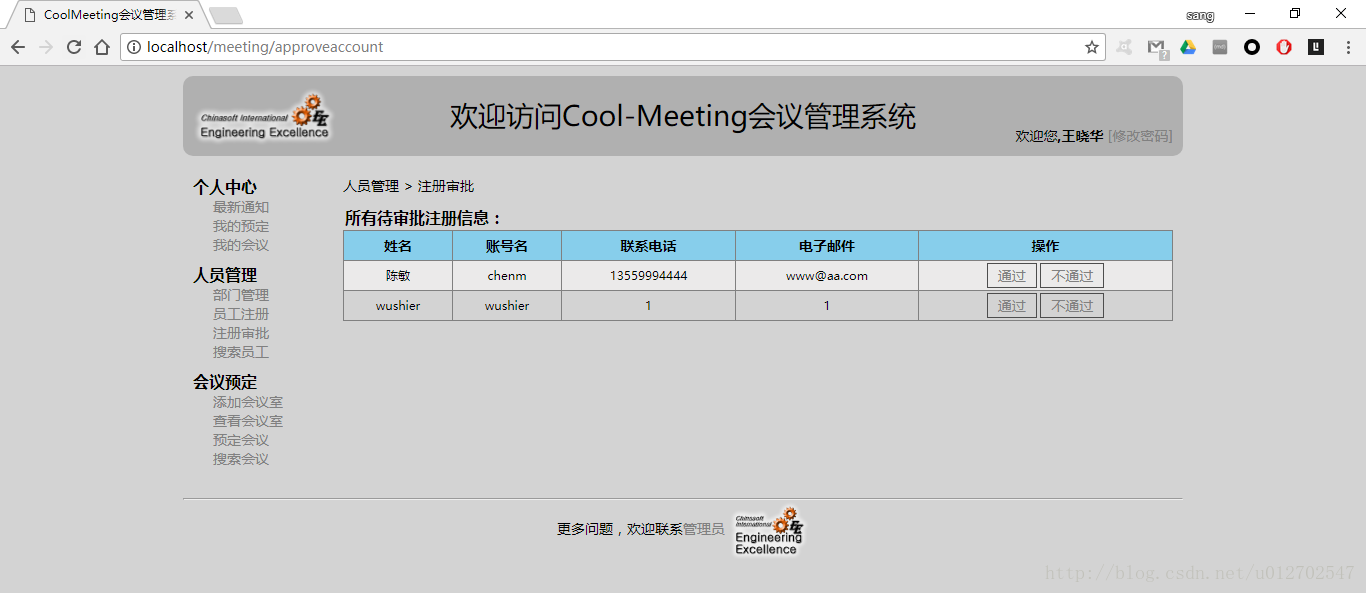Close the CoolMeeting browser tab

tap(189, 15)
